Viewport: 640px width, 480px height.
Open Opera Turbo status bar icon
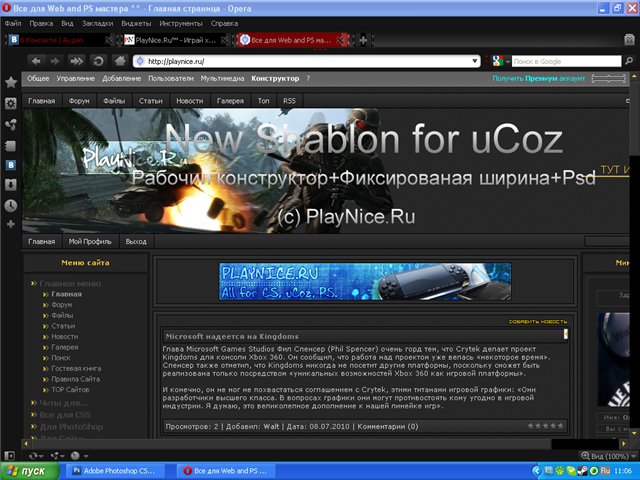click(x=76, y=456)
